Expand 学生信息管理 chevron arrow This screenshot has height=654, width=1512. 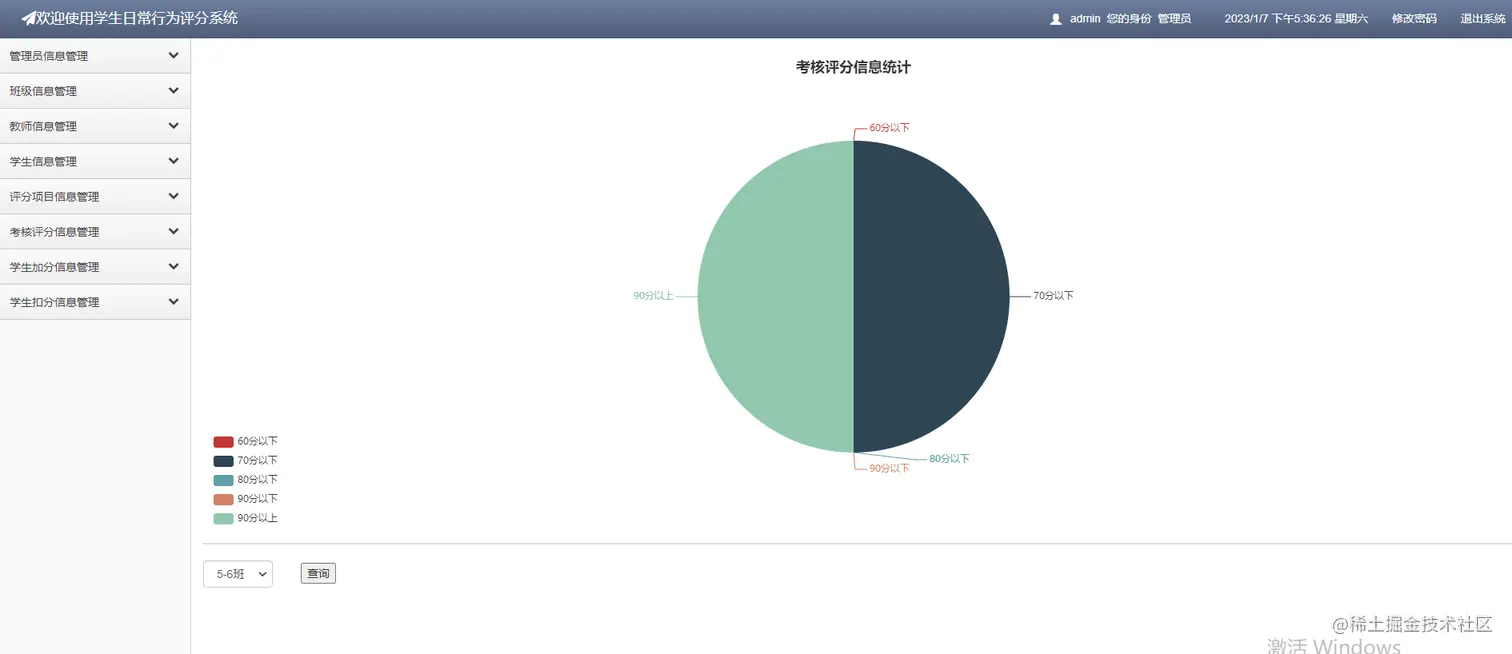(174, 161)
